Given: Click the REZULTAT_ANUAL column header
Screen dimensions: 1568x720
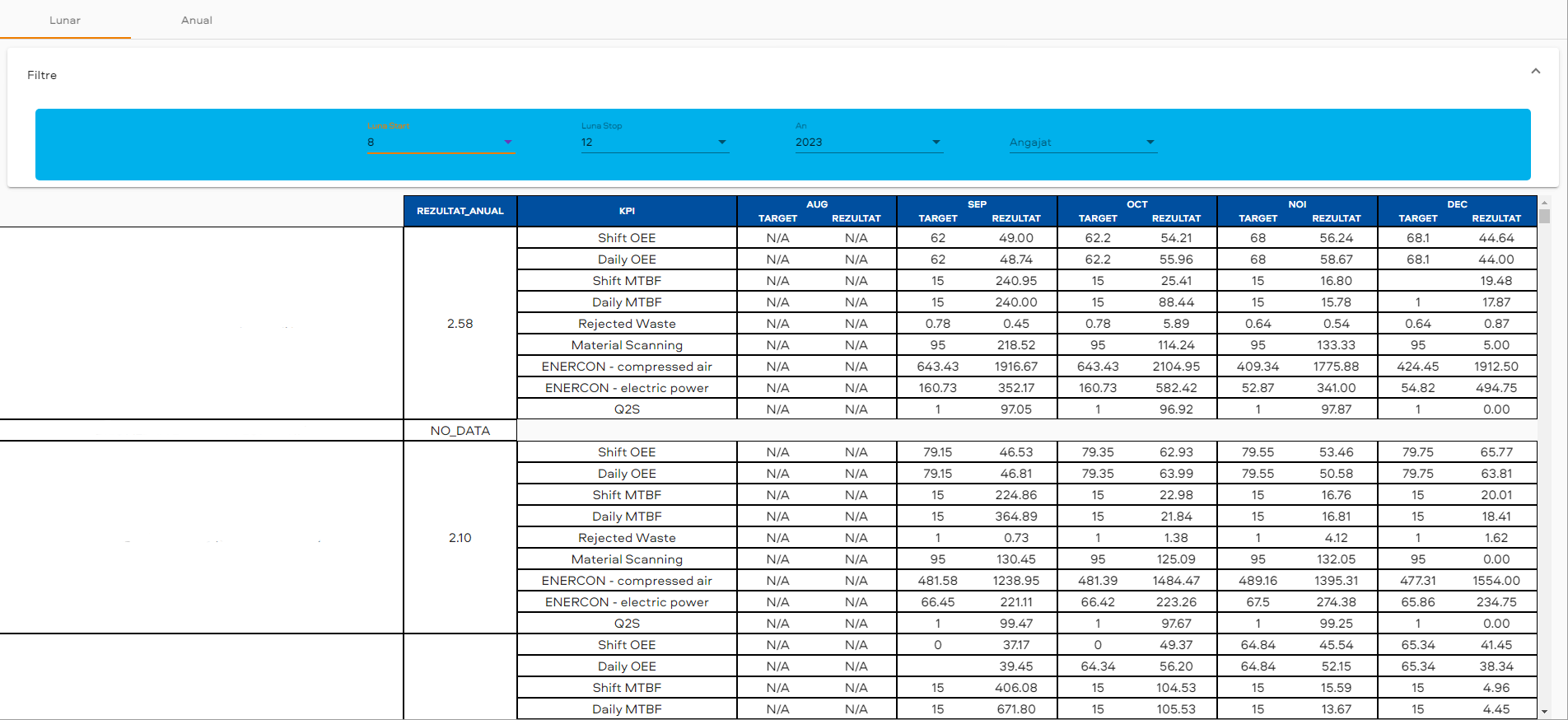Looking at the screenshot, I should 460,211.
